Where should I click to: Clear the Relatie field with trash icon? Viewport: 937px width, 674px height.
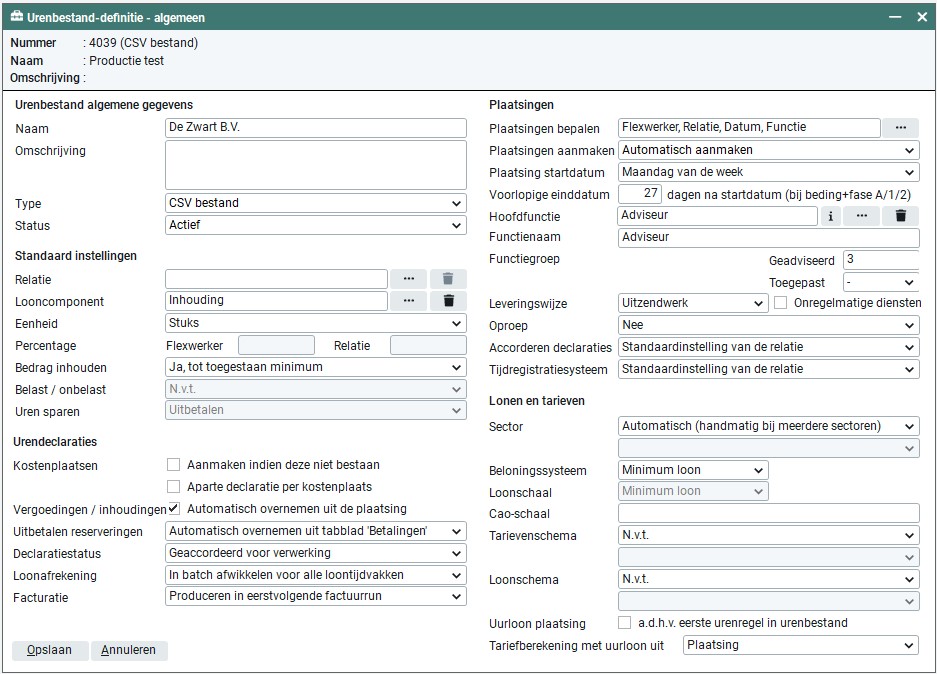[x=448, y=279]
